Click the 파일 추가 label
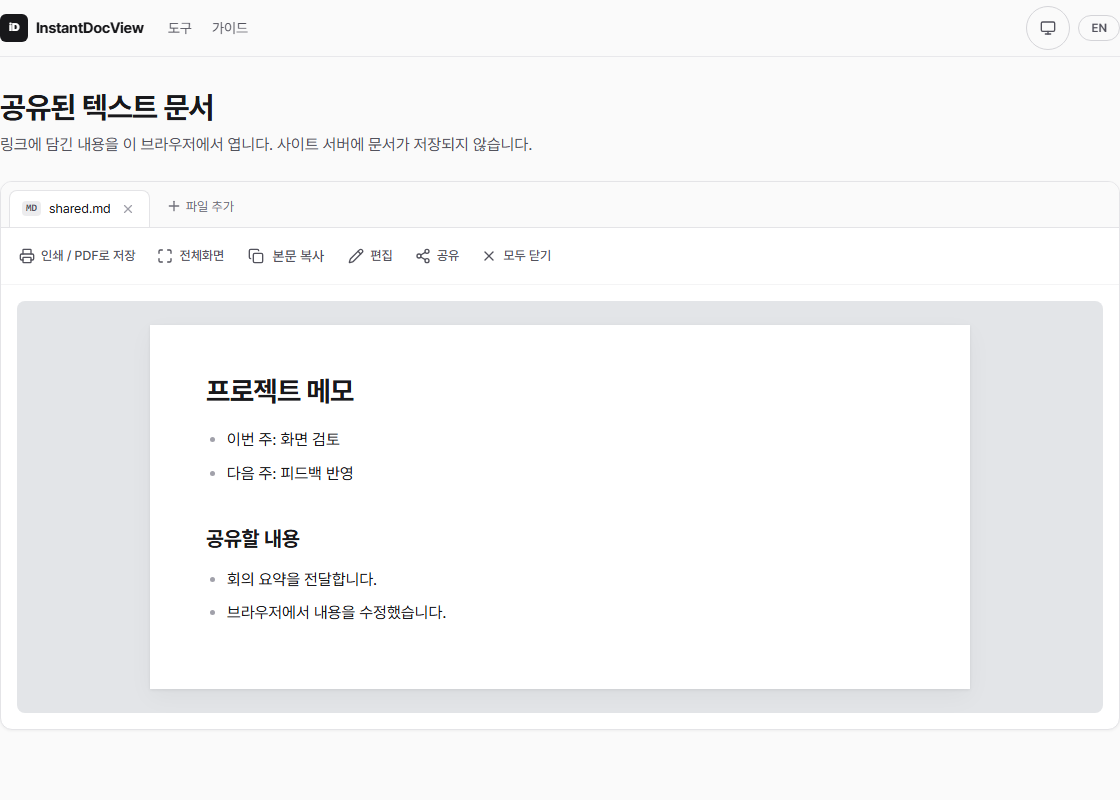Image resolution: width=1120 pixels, height=800 pixels. tap(209, 206)
